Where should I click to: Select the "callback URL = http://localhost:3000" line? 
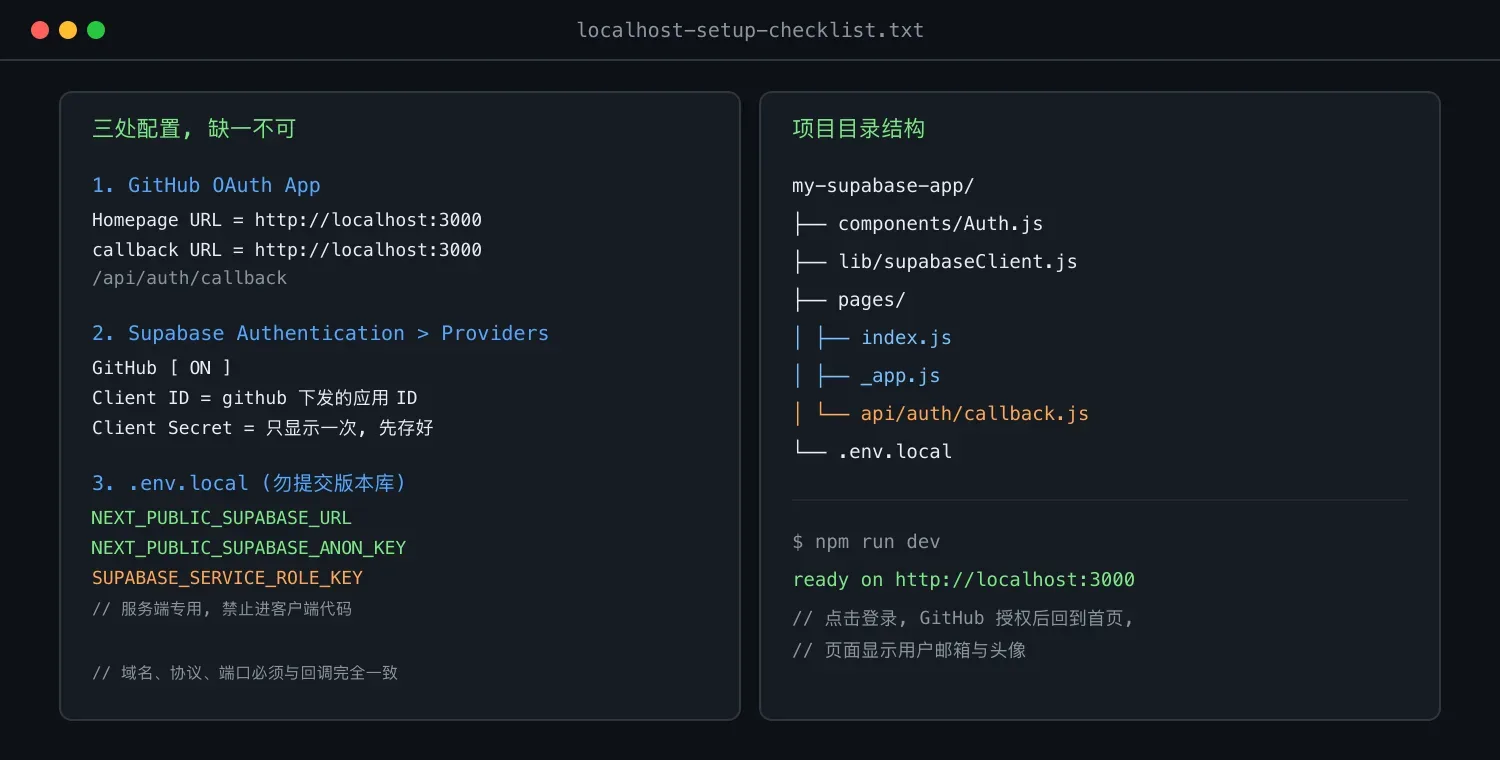pos(287,250)
